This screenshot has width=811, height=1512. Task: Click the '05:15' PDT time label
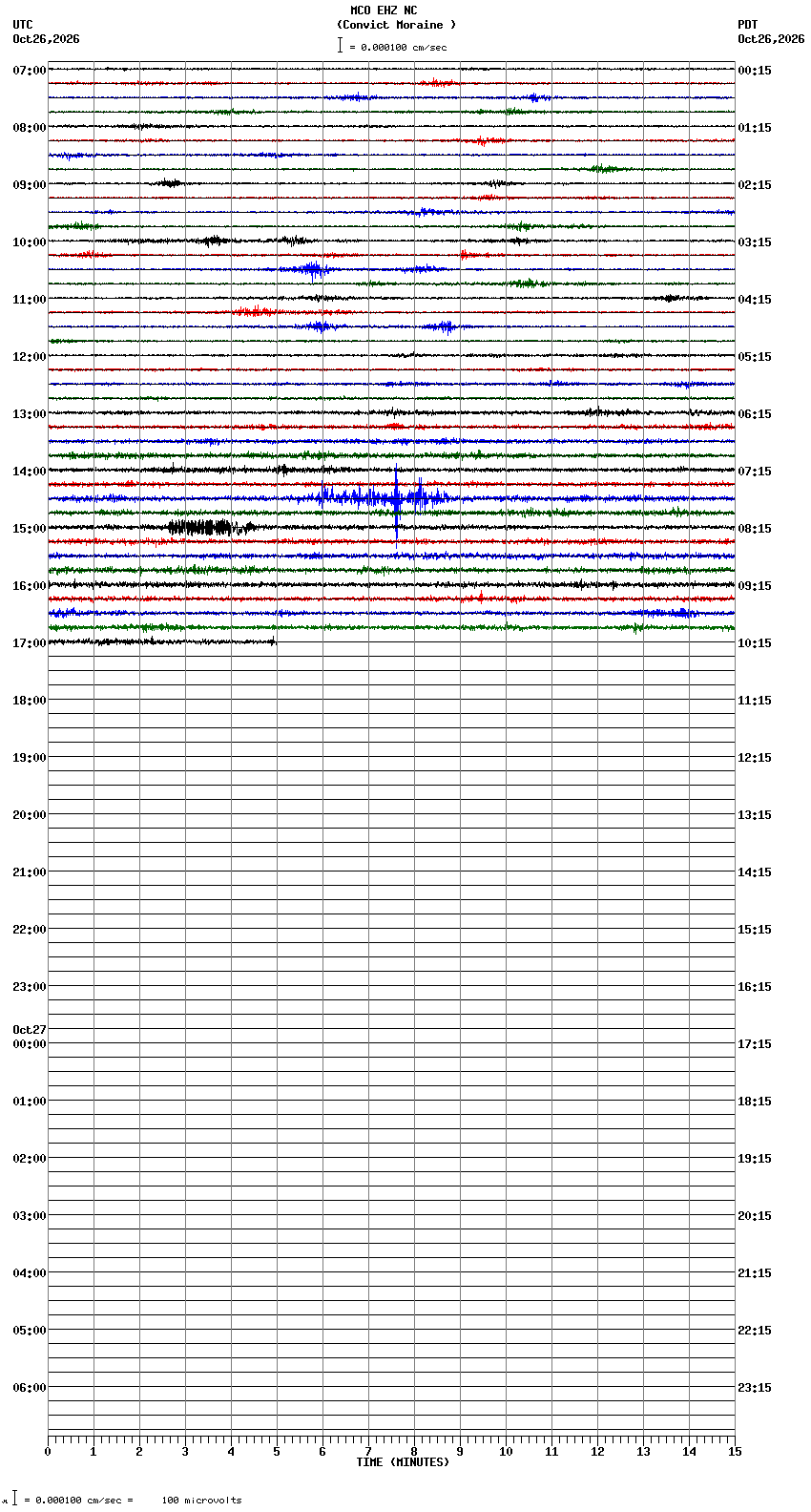tap(755, 357)
